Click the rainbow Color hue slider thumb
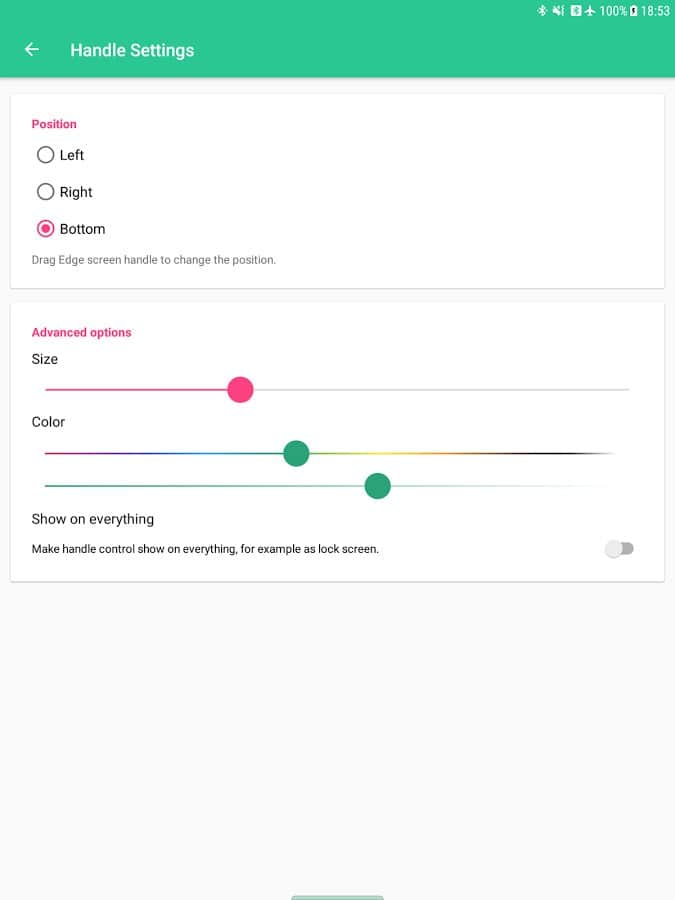Image resolution: width=675 pixels, height=900 pixels. (x=296, y=454)
